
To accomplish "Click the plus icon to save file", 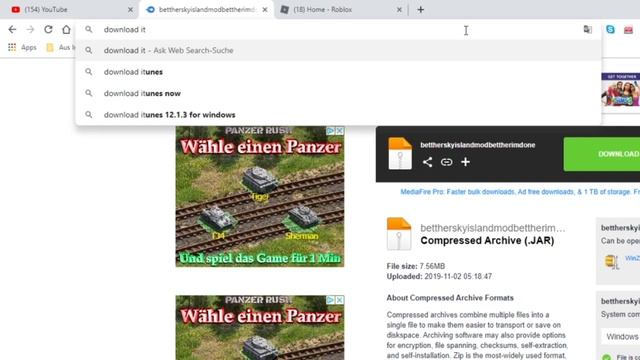I will click(465, 162).
